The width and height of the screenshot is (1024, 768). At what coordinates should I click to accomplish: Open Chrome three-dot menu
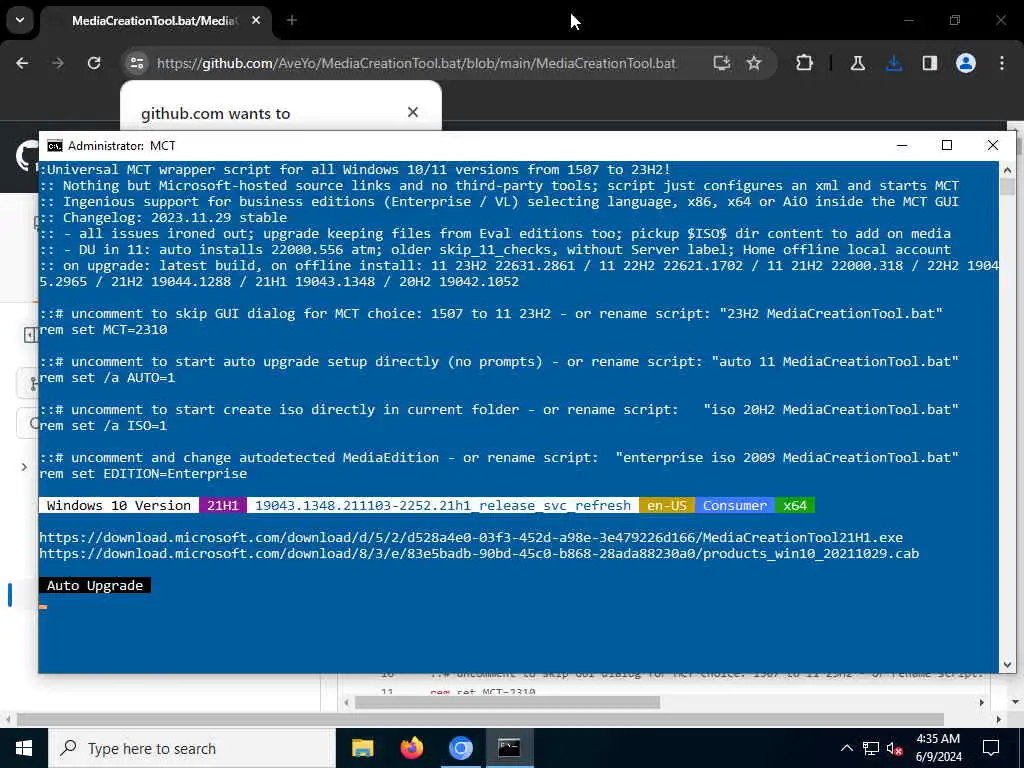pos(1002,63)
